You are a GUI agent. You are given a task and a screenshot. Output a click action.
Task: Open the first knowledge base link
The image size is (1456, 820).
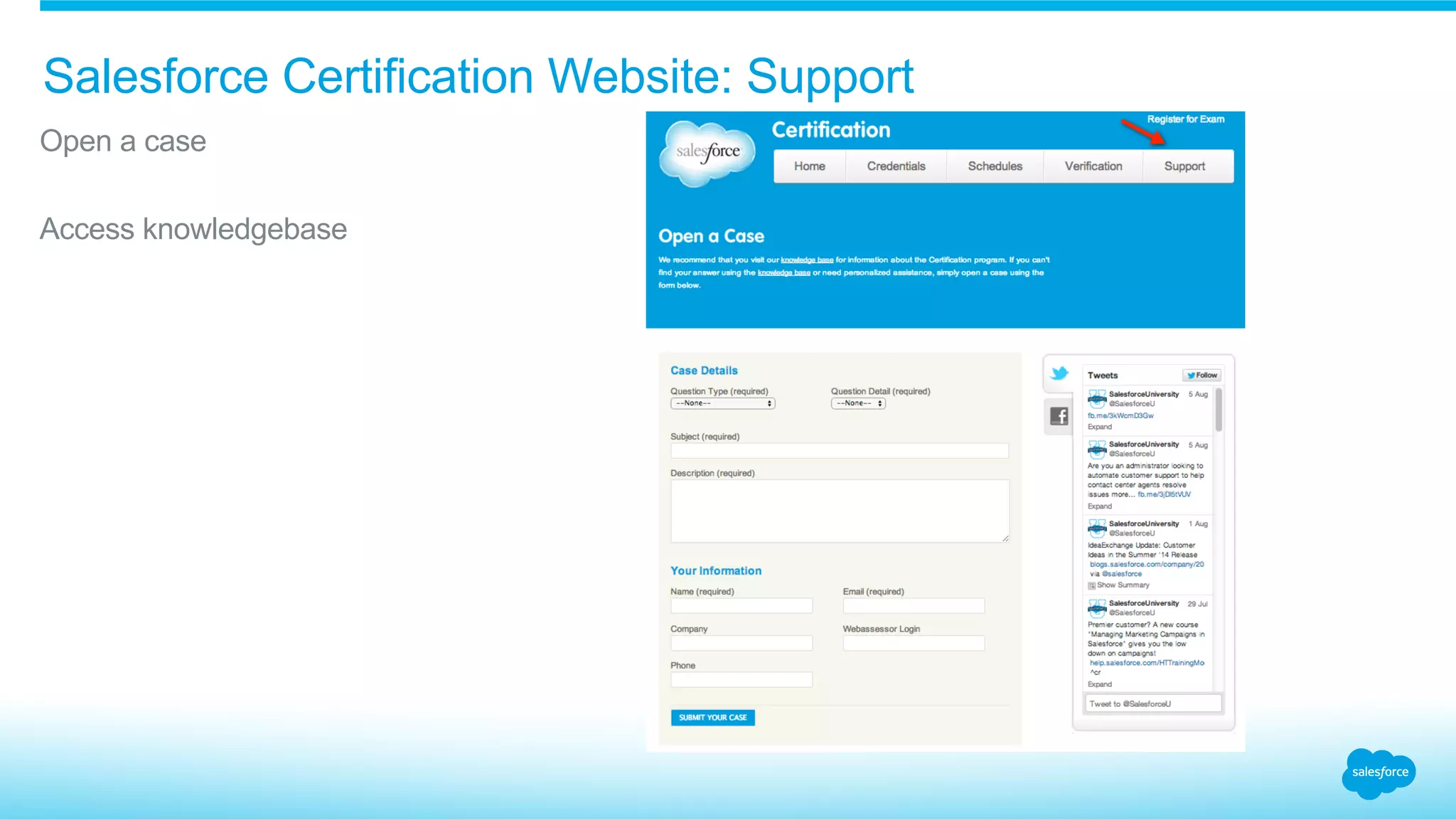pyautogui.click(x=807, y=260)
